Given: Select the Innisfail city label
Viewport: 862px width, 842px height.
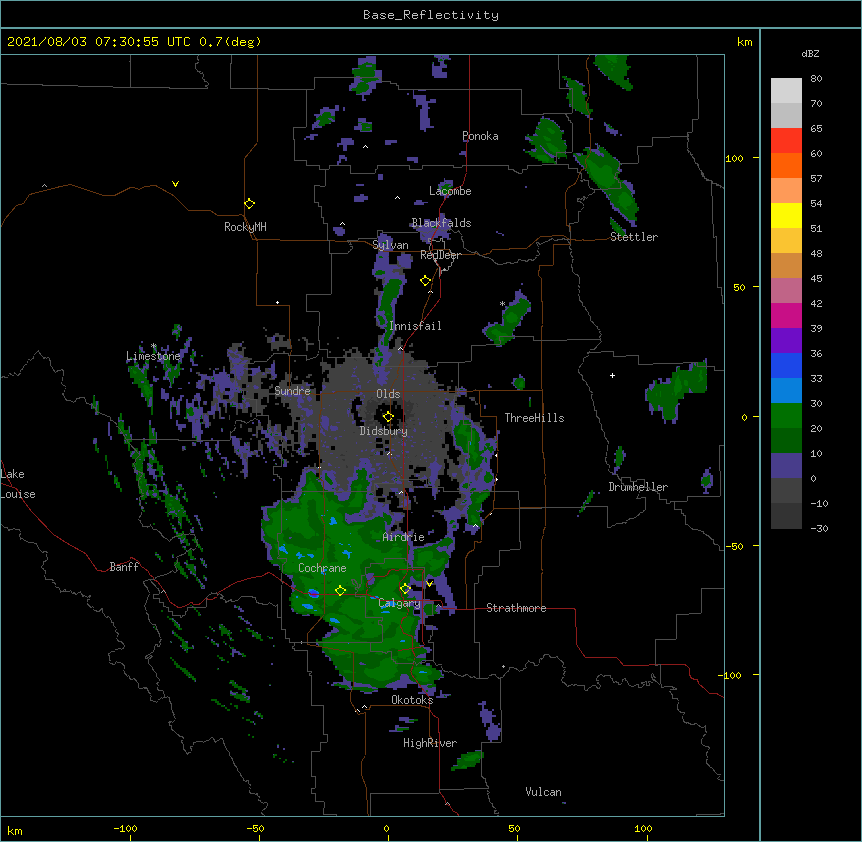Looking at the screenshot, I should click(x=415, y=326).
